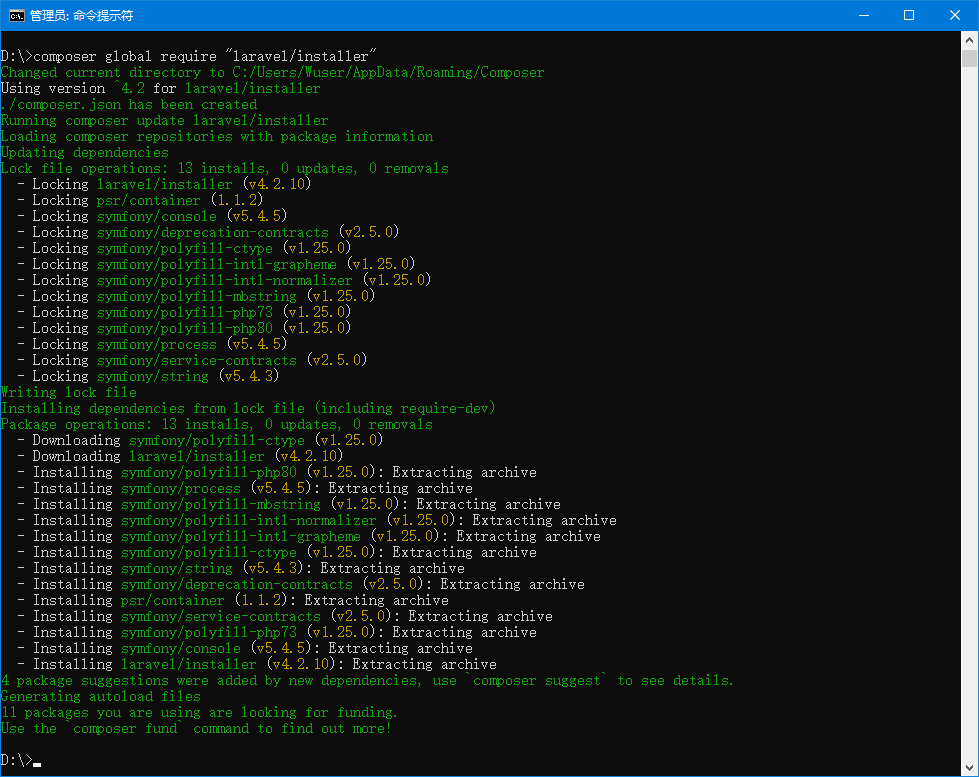The width and height of the screenshot is (979, 777).
Task: Click 'Generating autoload files' line
Action: [101, 696]
